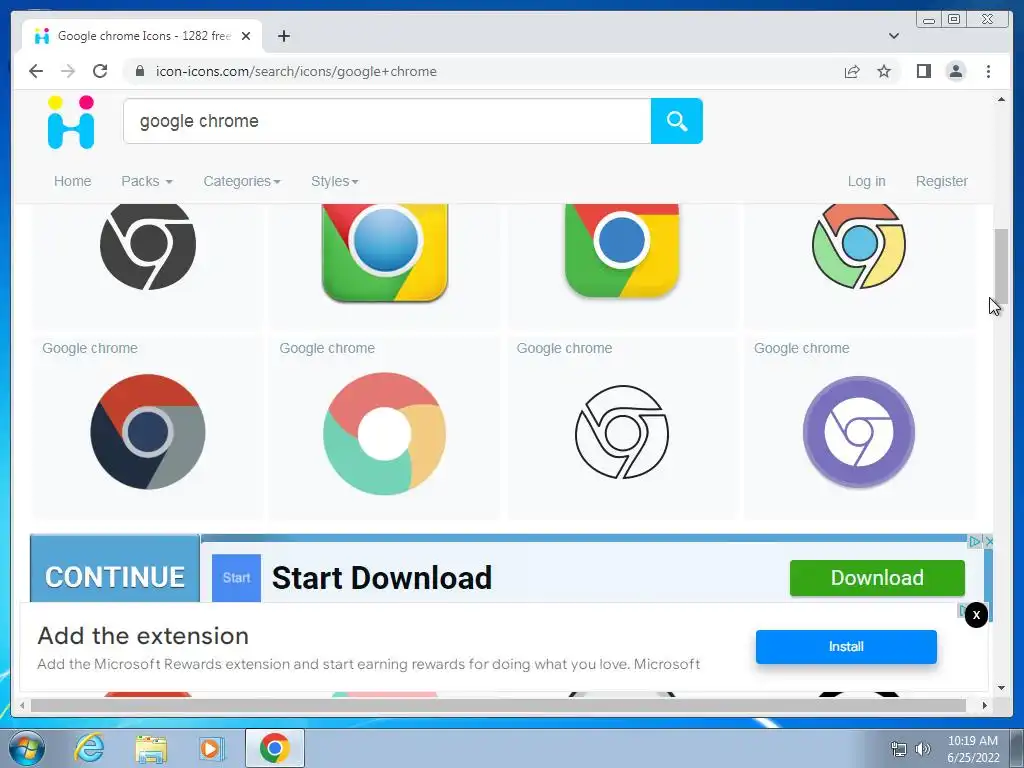1024x768 pixels.
Task: View the site security padlock info
Action: [139, 71]
